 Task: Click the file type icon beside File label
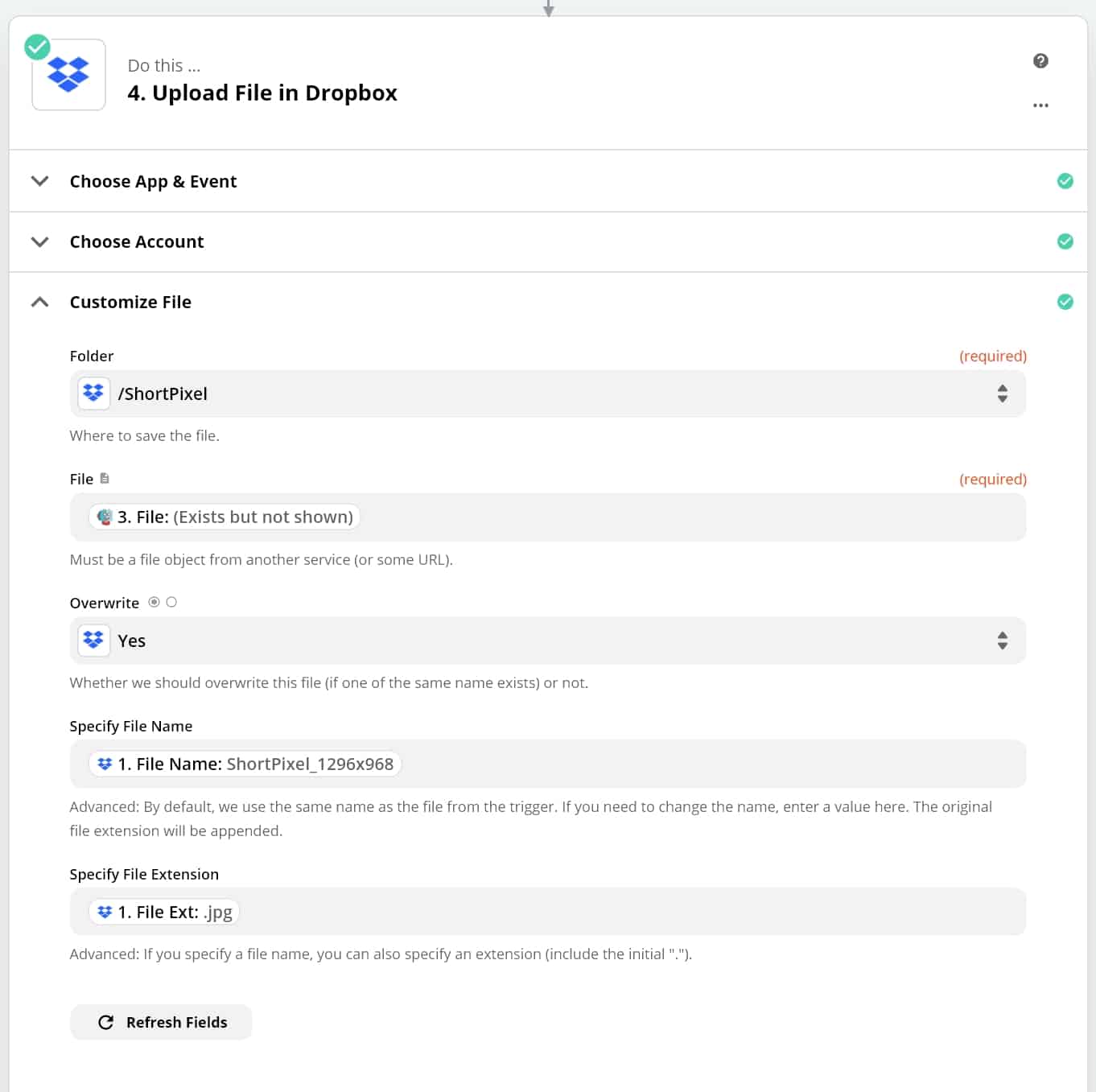coord(105,479)
